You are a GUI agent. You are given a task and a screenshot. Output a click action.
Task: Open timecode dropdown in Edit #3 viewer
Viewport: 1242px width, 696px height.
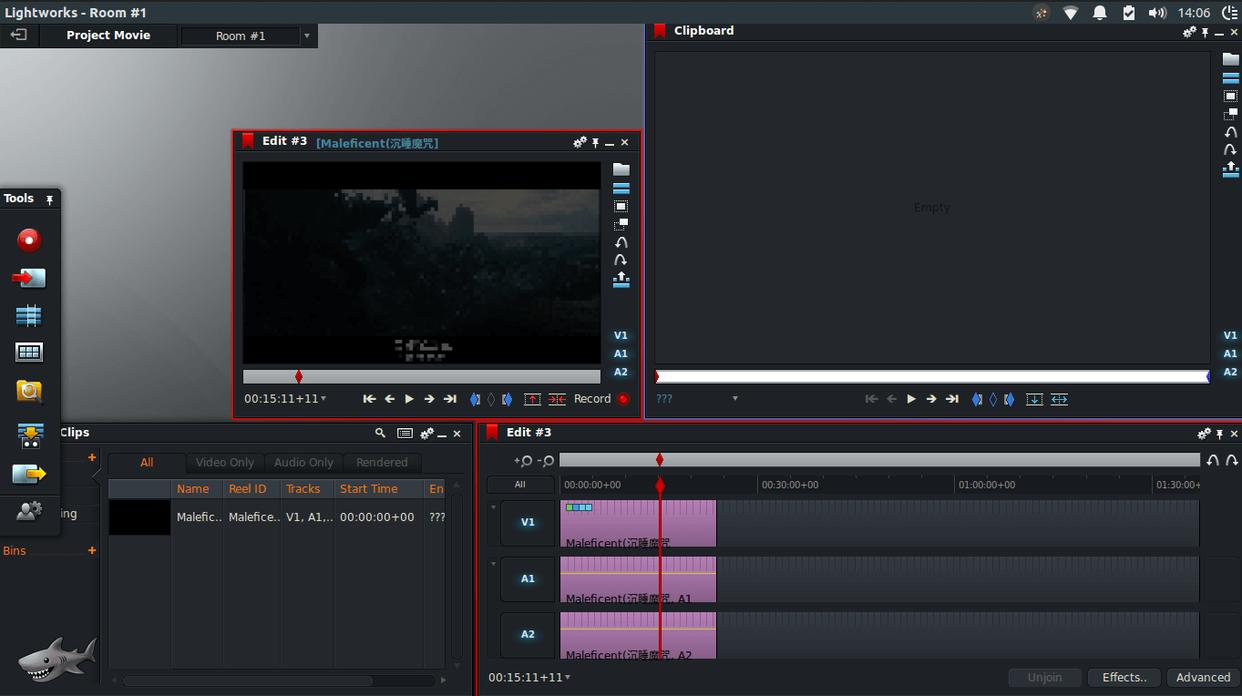323,399
